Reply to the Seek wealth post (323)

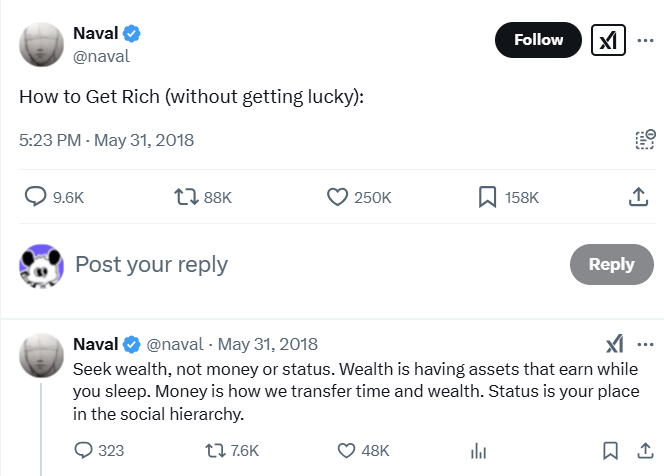click(x=83, y=450)
